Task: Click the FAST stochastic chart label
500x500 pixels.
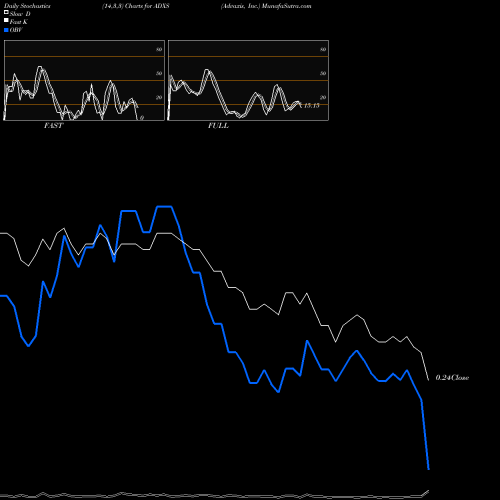Action: [53, 126]
